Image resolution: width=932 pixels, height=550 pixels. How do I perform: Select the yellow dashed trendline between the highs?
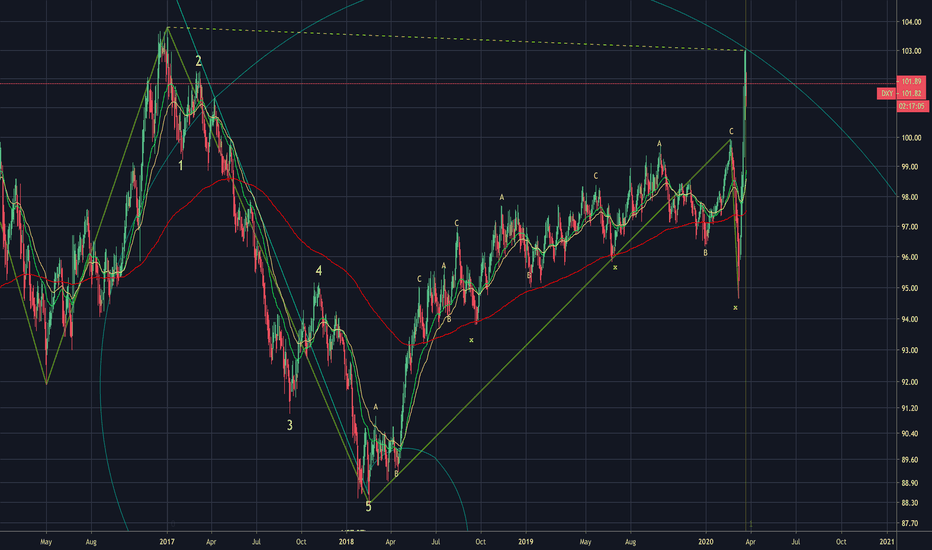point(456,39)
